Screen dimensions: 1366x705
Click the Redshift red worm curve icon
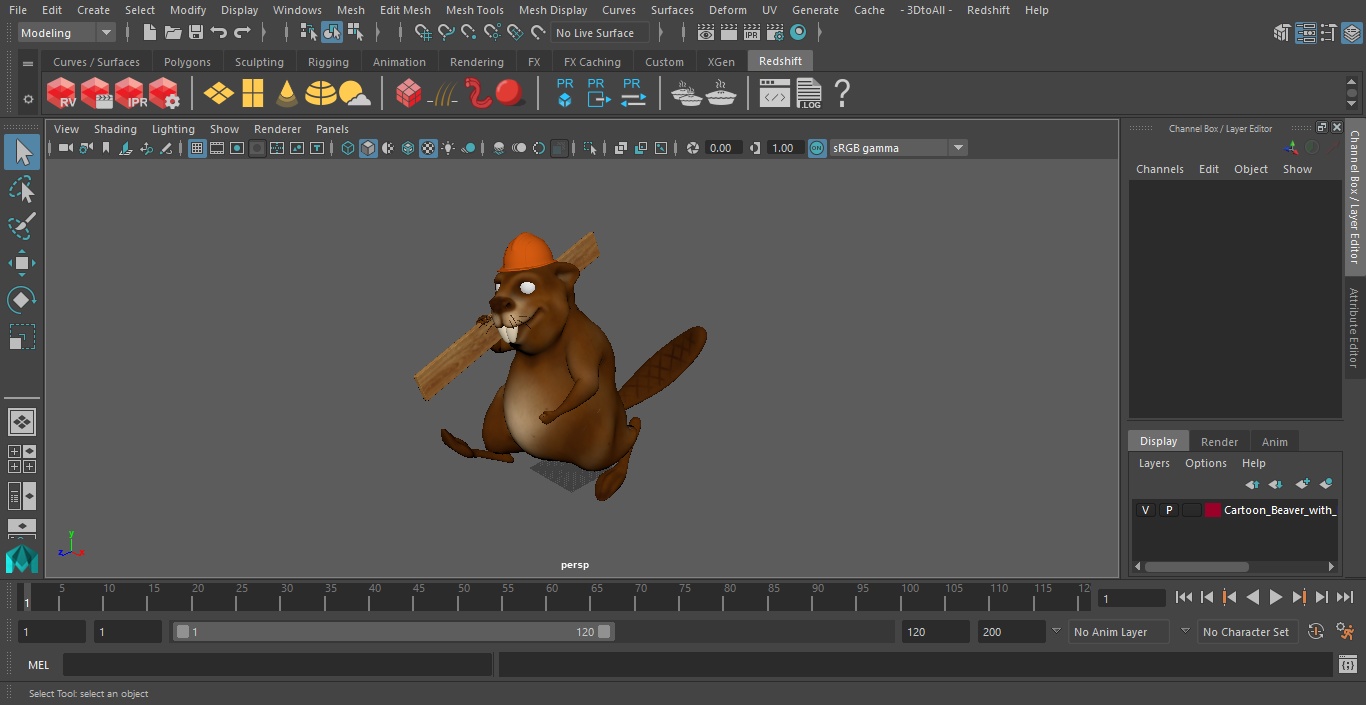pos(478,94)
